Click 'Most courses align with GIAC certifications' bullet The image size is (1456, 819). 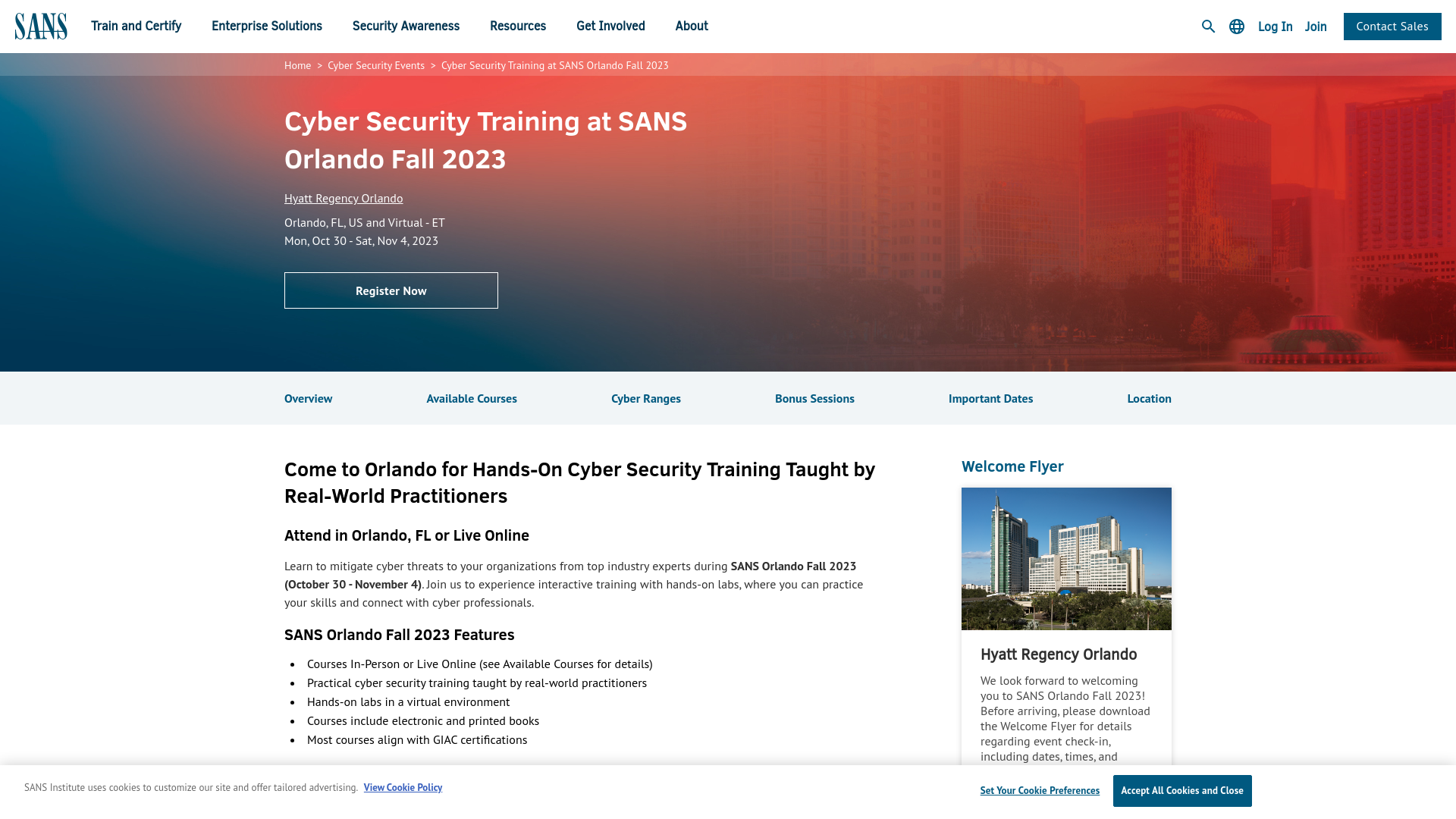[417, 739]
